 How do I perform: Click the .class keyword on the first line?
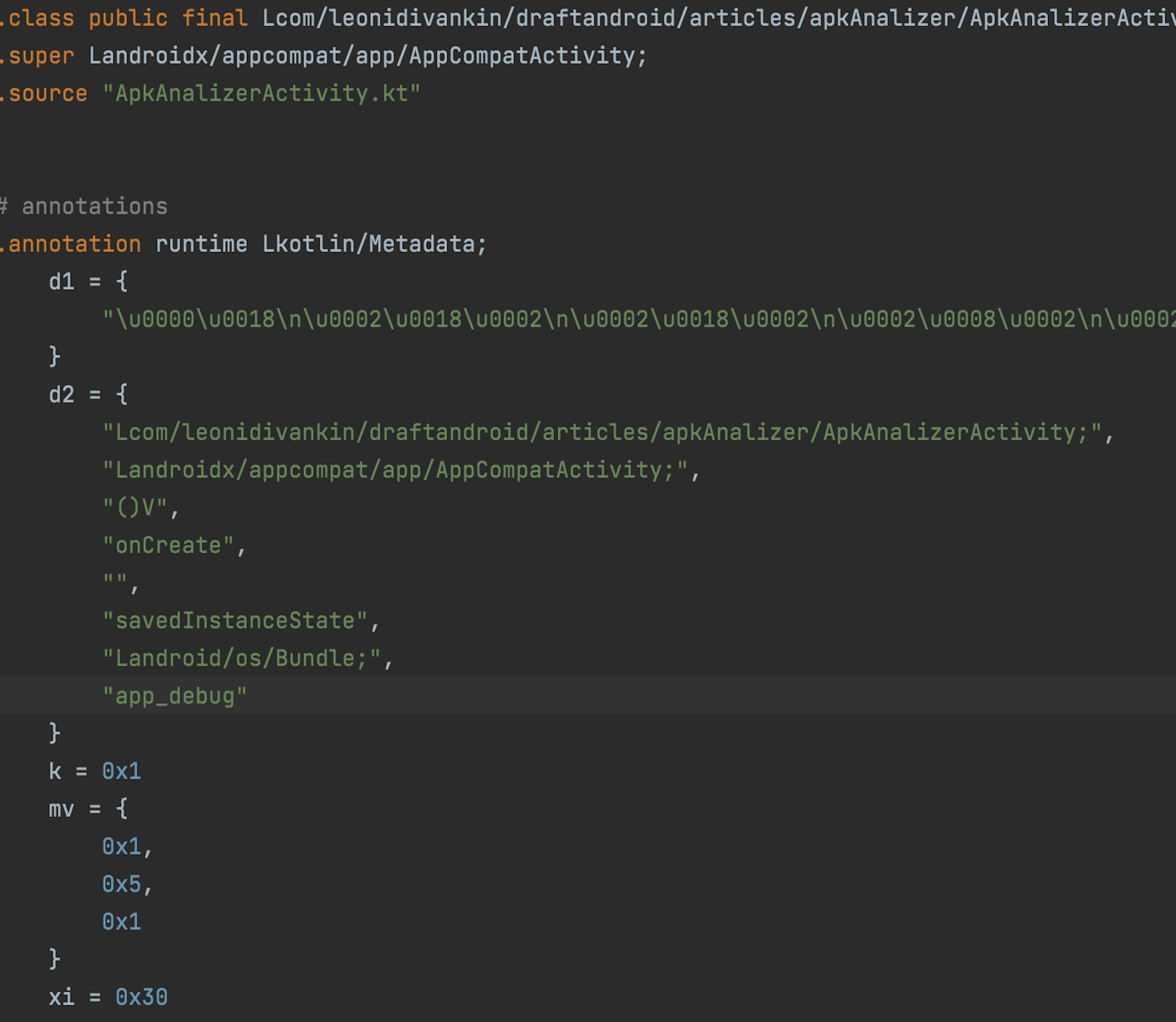click(x=38, y=18)
